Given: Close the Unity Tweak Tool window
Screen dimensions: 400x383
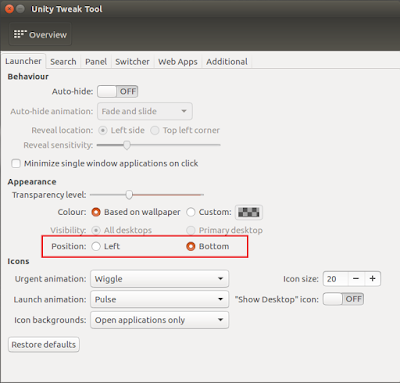Looking at the screenshot, I should coord(9,9).
